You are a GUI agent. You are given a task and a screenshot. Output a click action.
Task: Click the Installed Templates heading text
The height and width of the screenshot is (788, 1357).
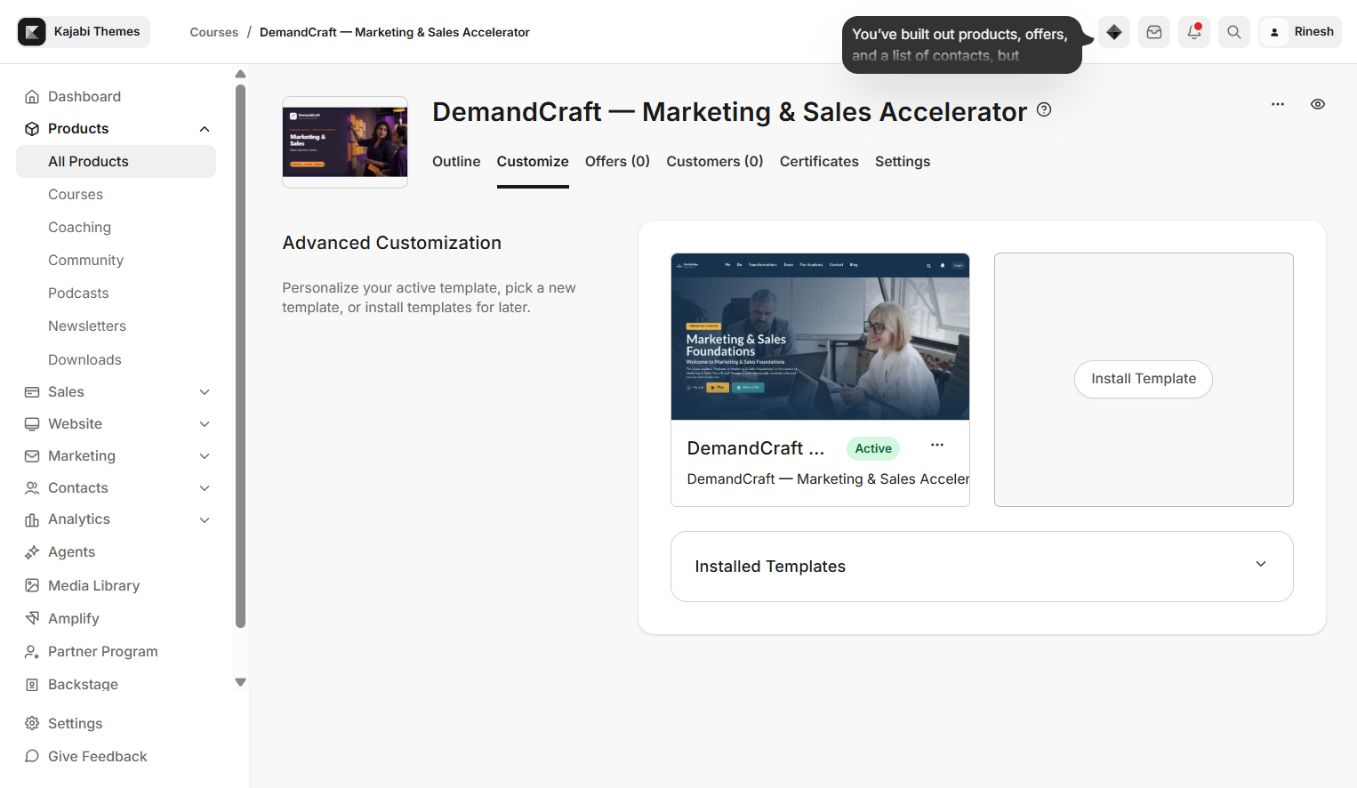pos(770,566)
